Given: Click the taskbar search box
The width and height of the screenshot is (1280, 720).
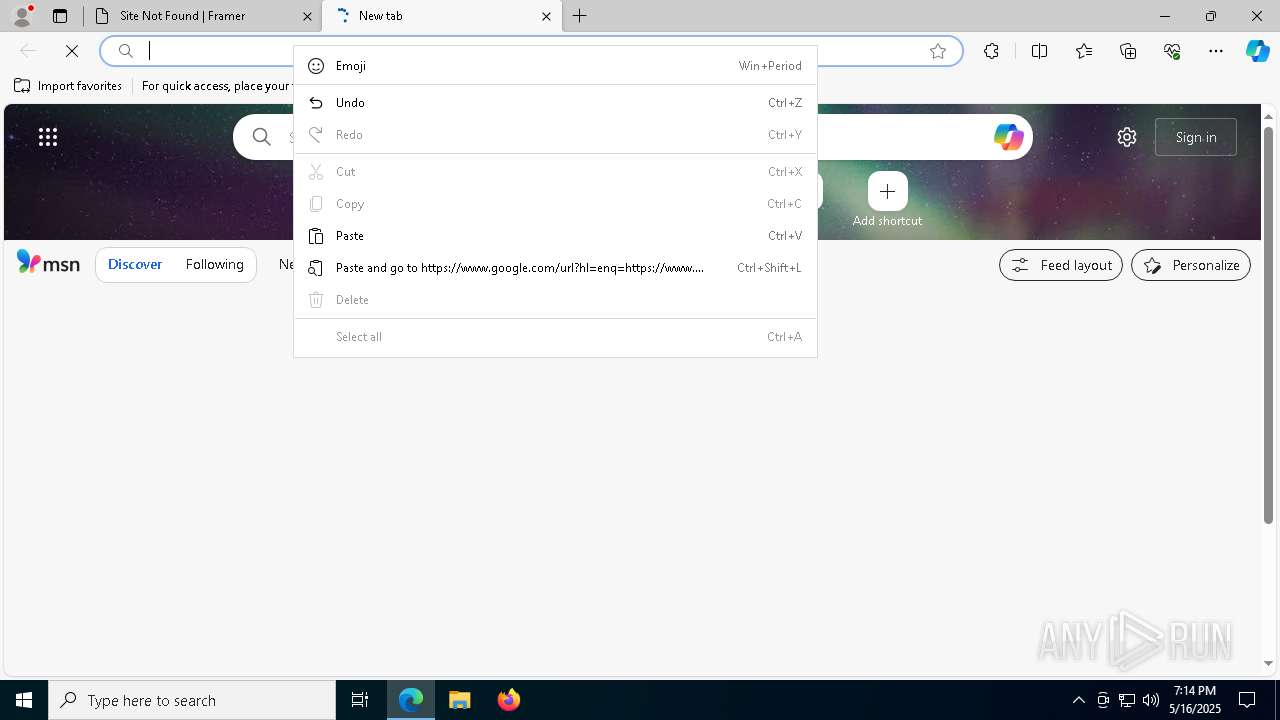Looking at the screenshot, I should pyautogui.click(x=192, y=700).
